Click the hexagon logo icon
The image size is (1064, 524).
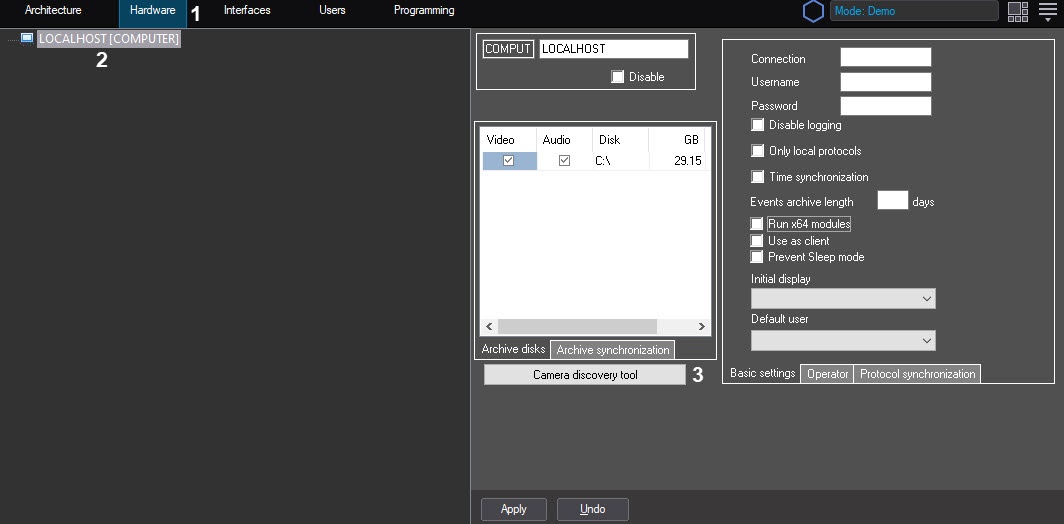[814, 11]
